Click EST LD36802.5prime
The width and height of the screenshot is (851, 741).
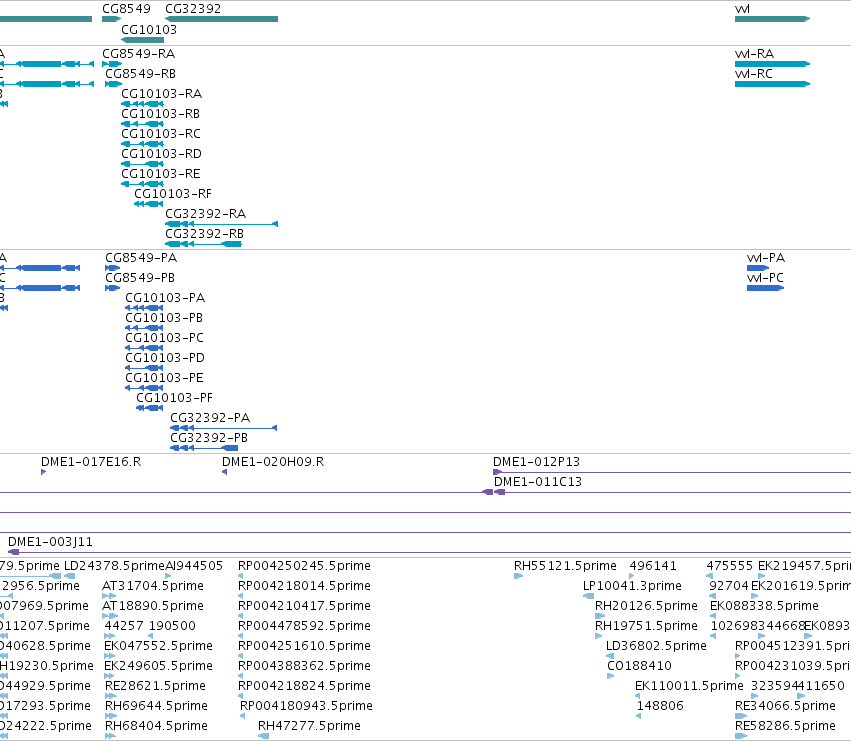(x=656, y=646)
